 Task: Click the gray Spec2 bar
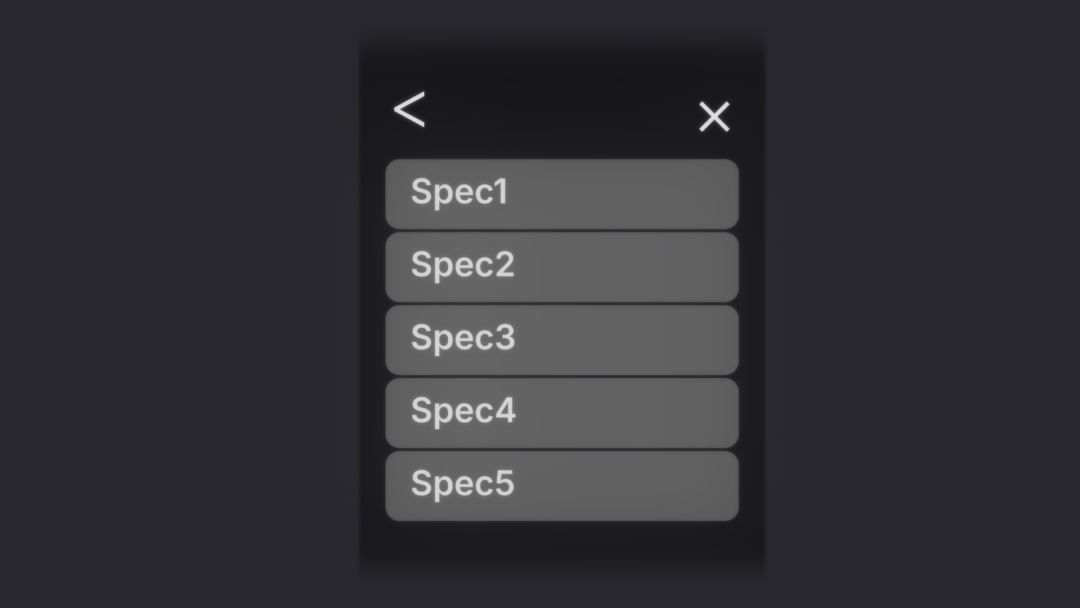pyautogui.click(x=562, y=267)
